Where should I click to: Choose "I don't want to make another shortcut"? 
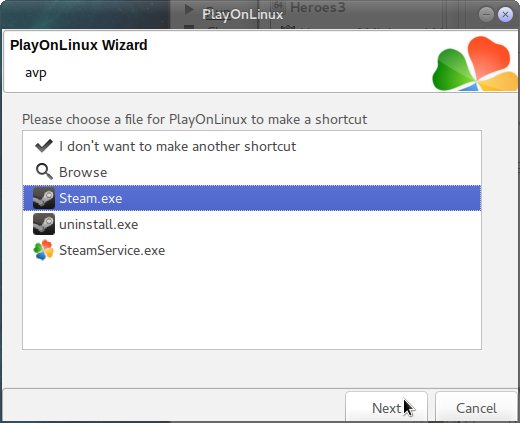[x=177, y=146]
